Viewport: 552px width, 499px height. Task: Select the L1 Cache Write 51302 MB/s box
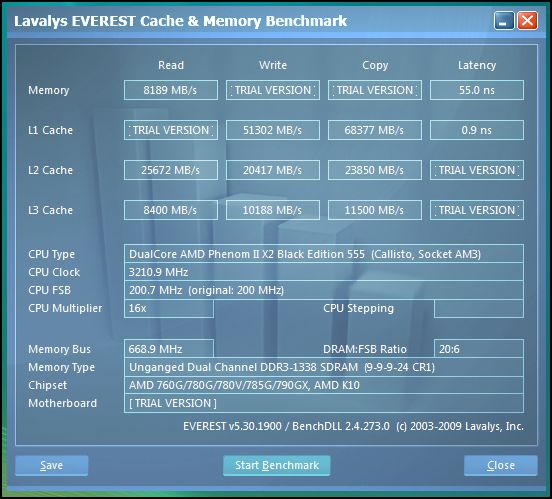click(273, 130)
